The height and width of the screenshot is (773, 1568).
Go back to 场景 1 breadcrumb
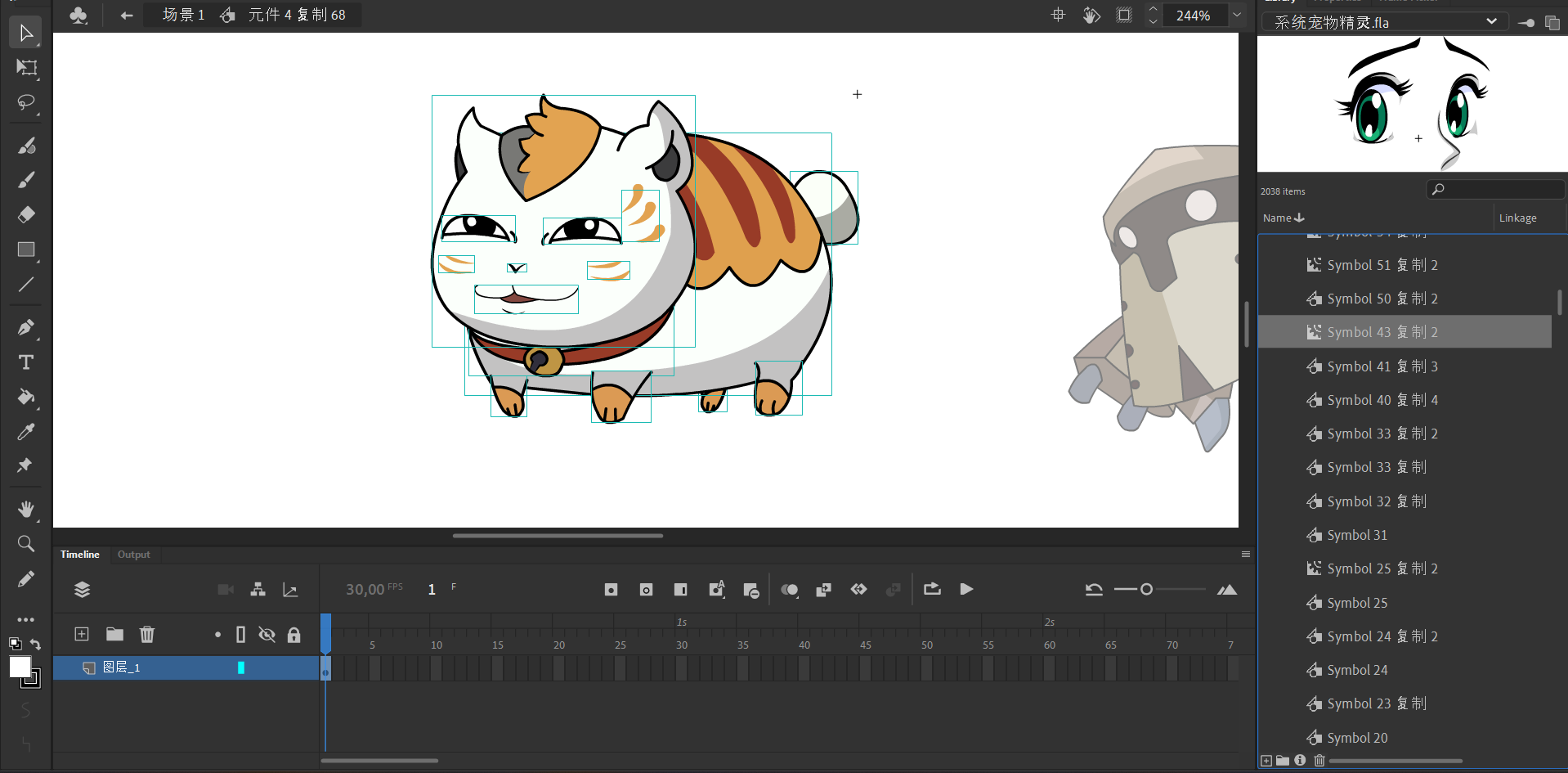click(183, 15)
